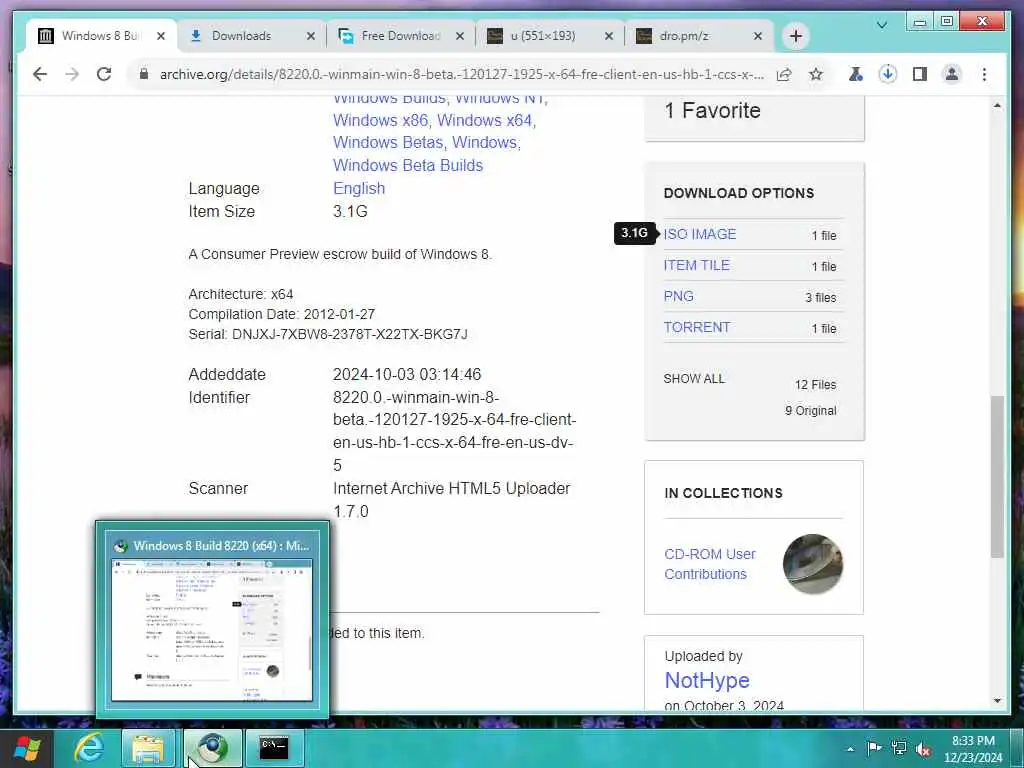Image resolution: width=1024 pixels, height=768 pixels.
Task: Switch to the Windows 8 Build tab
Action: [101, 36]
